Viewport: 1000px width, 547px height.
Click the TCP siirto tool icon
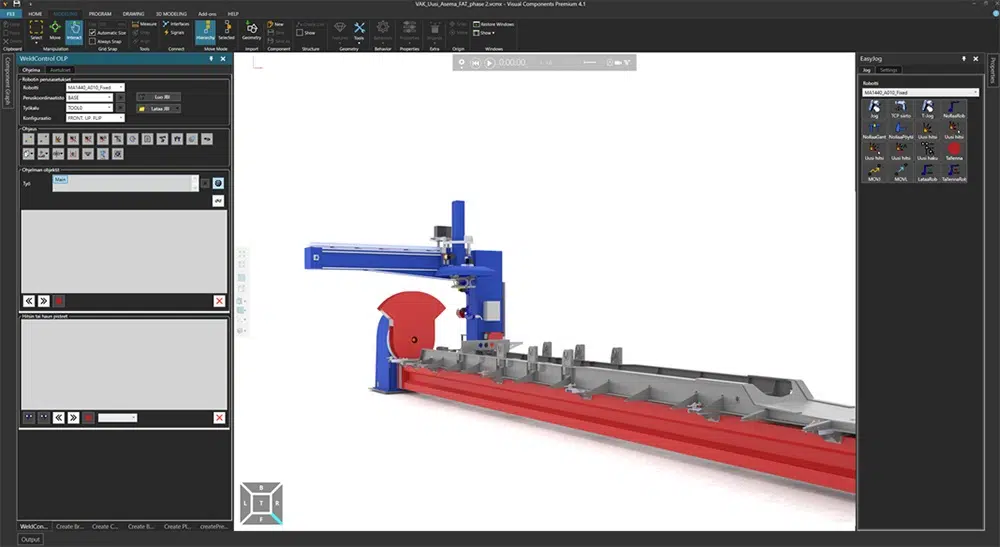coord(900,110)
